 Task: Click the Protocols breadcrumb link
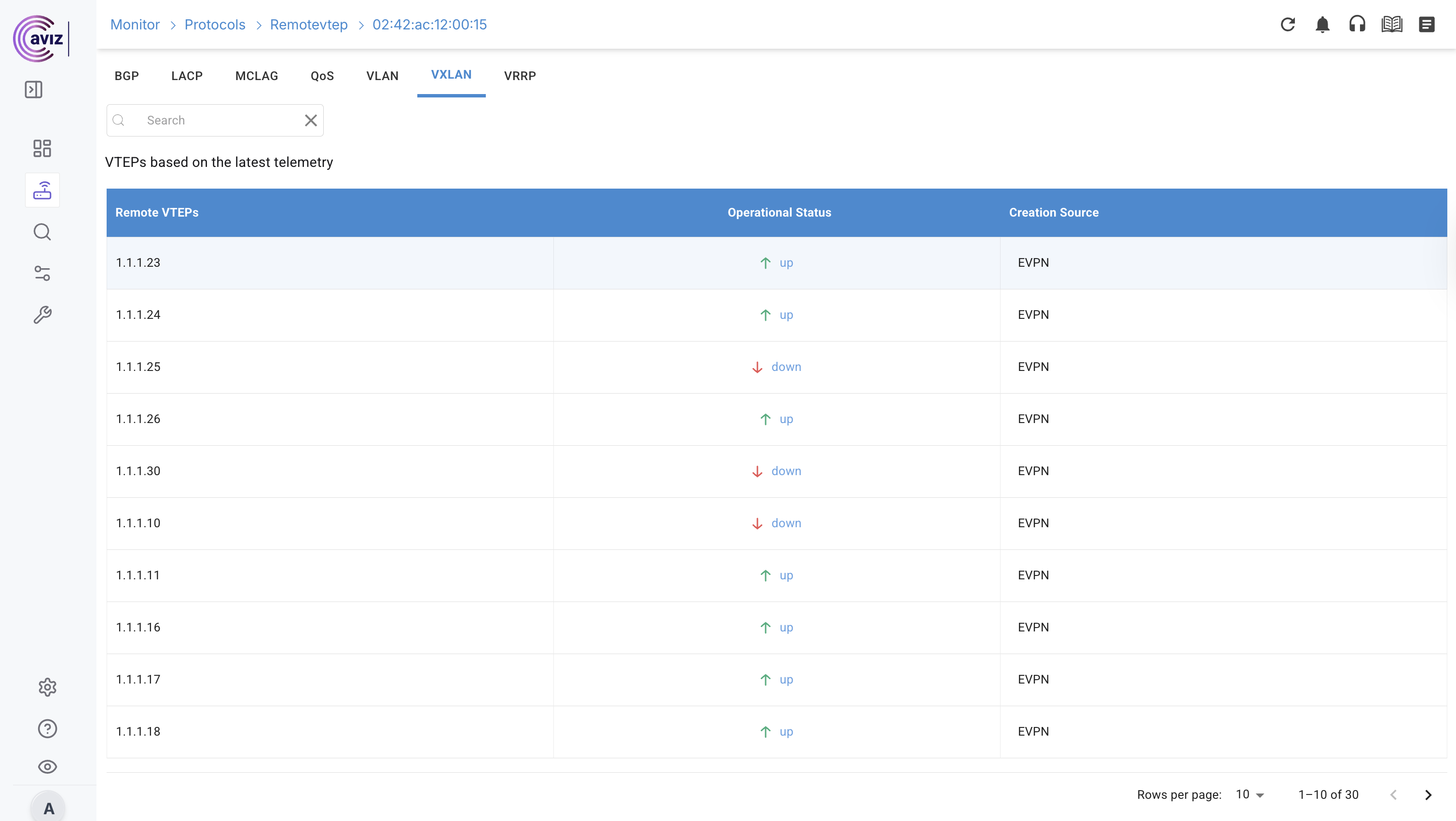pos(215,24)
